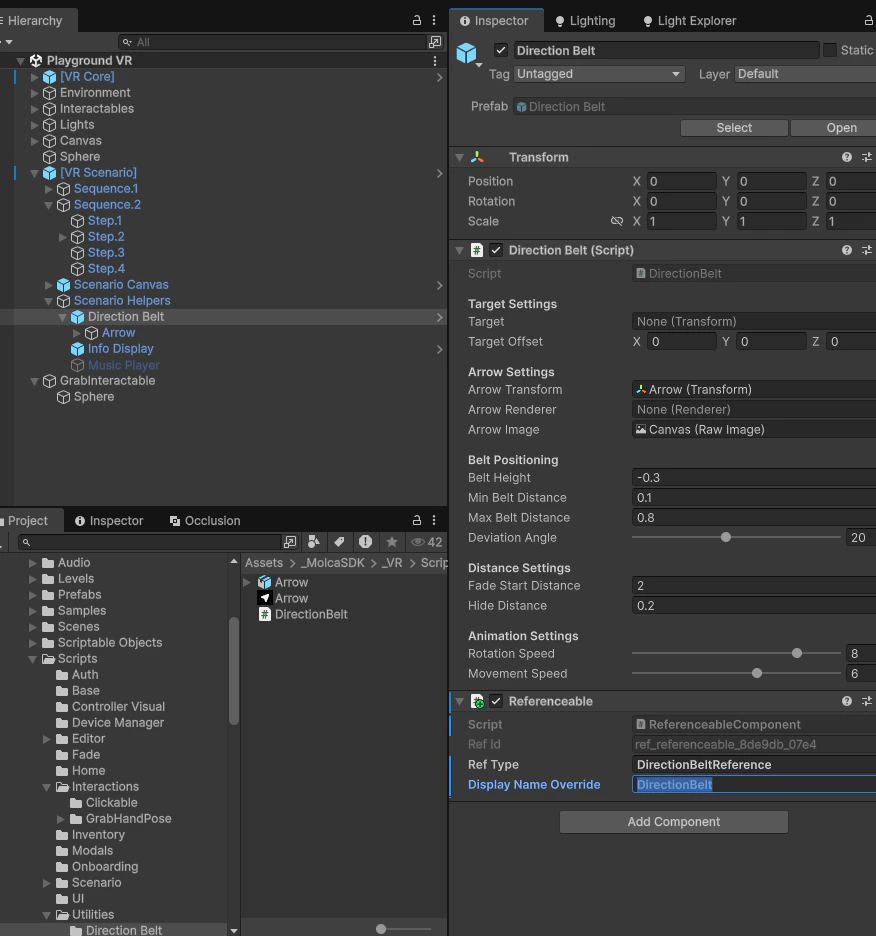Click the Project search by label icon
876x936 pixels.
click(x=339, y=541)
